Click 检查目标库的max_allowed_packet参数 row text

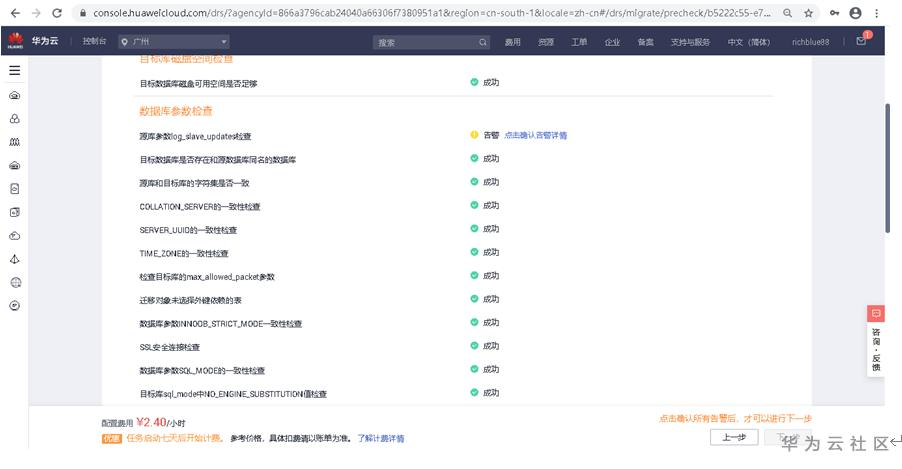(x=207, y=277)
